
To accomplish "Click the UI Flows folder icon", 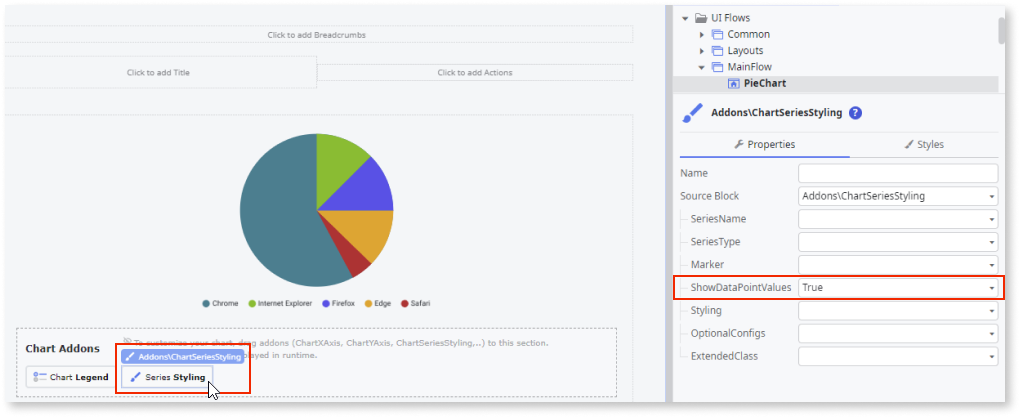I will [700, 18].
